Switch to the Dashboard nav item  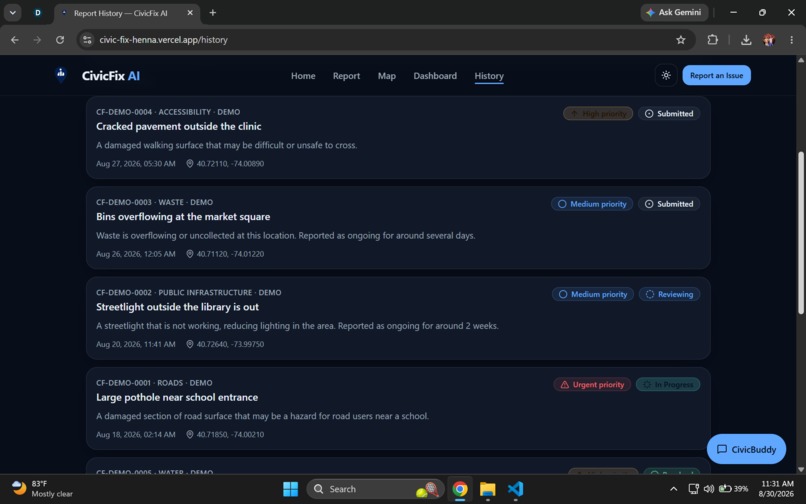click(x=435, y=76)
